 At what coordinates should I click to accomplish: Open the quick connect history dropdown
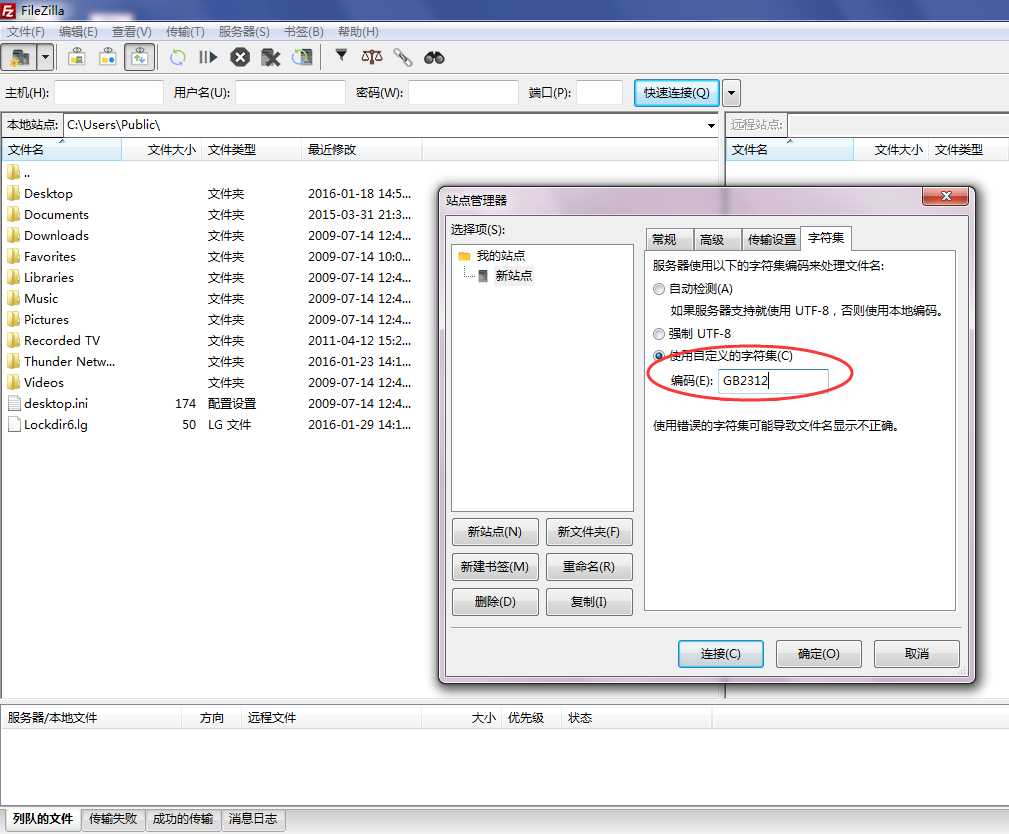click(x=732, y=93)
